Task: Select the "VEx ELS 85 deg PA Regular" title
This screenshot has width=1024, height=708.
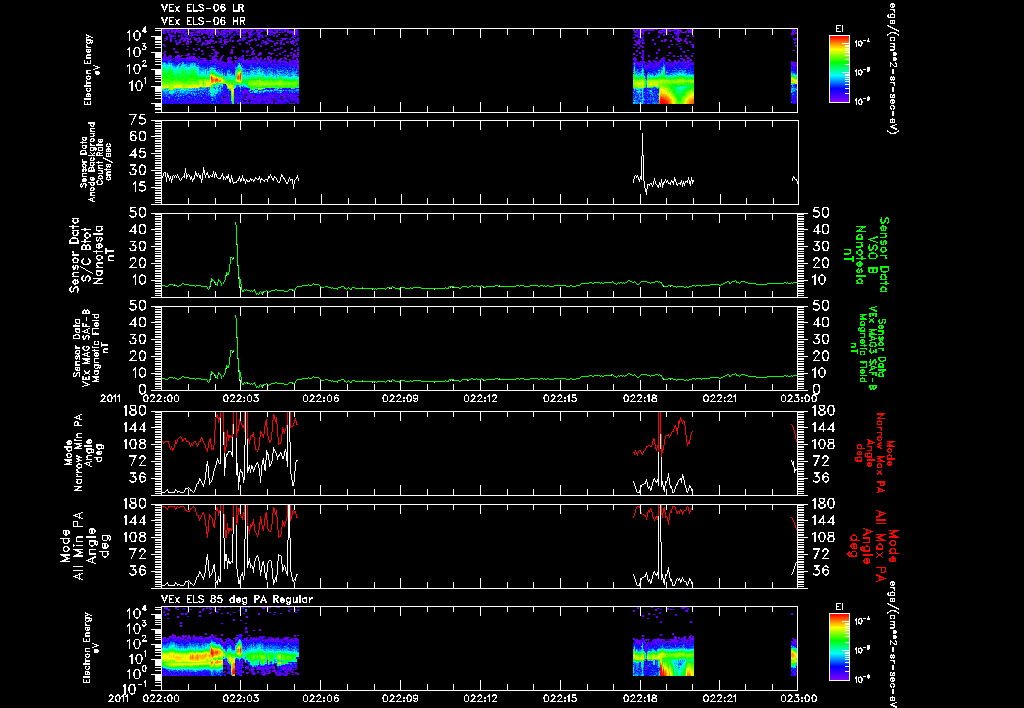Action: (x=237, y=600)
